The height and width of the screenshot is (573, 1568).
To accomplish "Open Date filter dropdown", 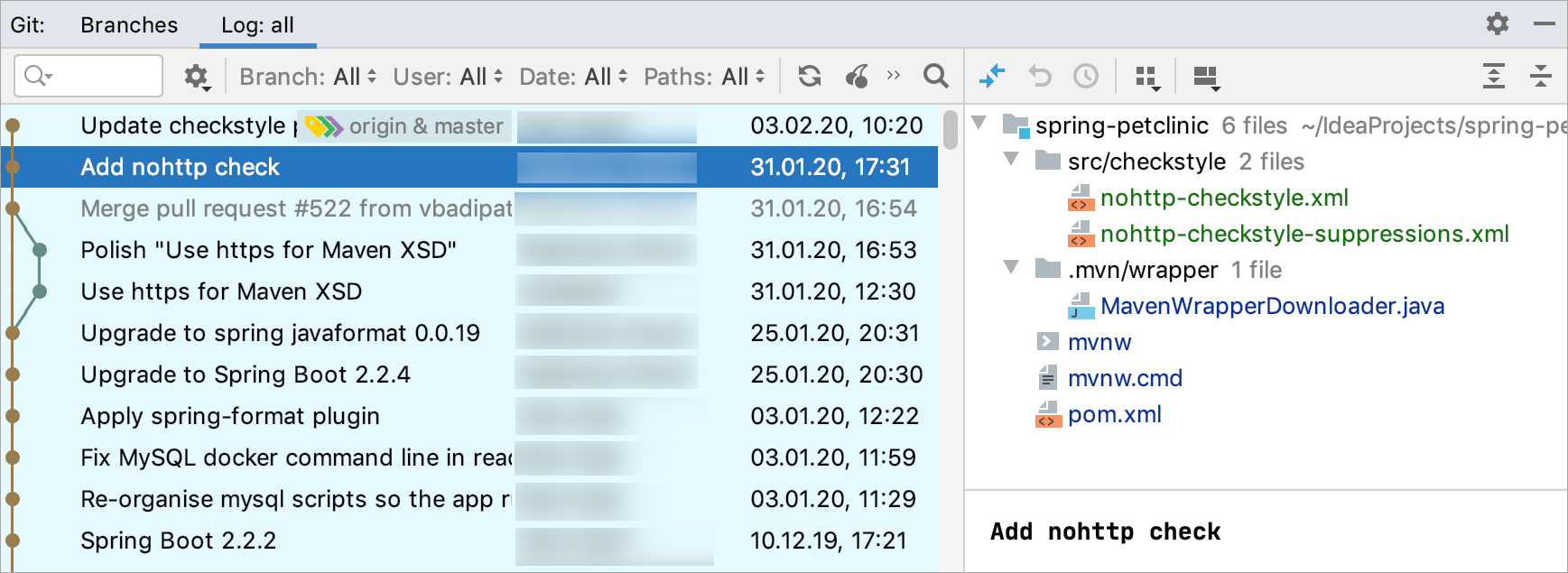I will coord(573,77).
